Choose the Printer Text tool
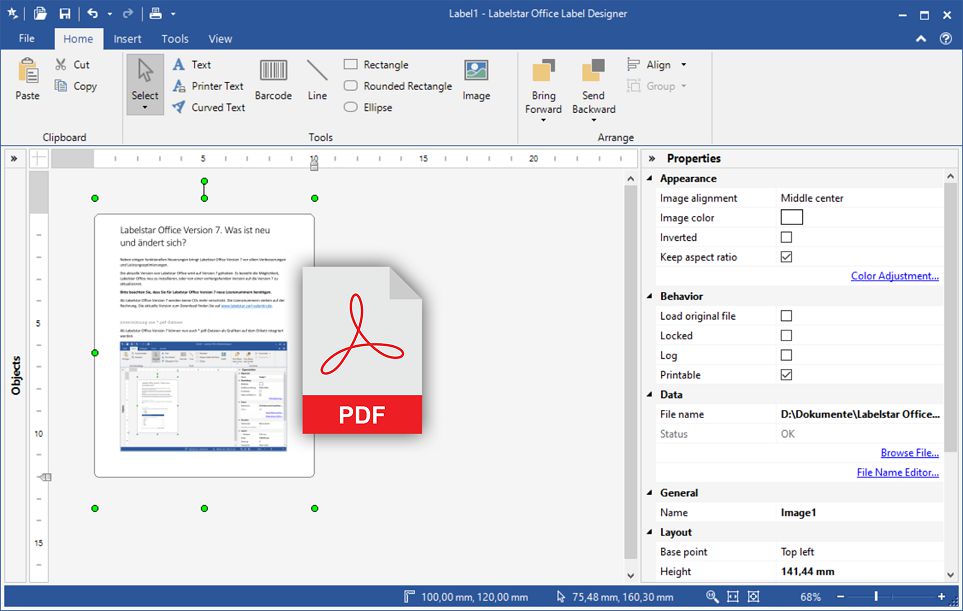This screenshot has width=963, height=611. [x=208, y=86]
